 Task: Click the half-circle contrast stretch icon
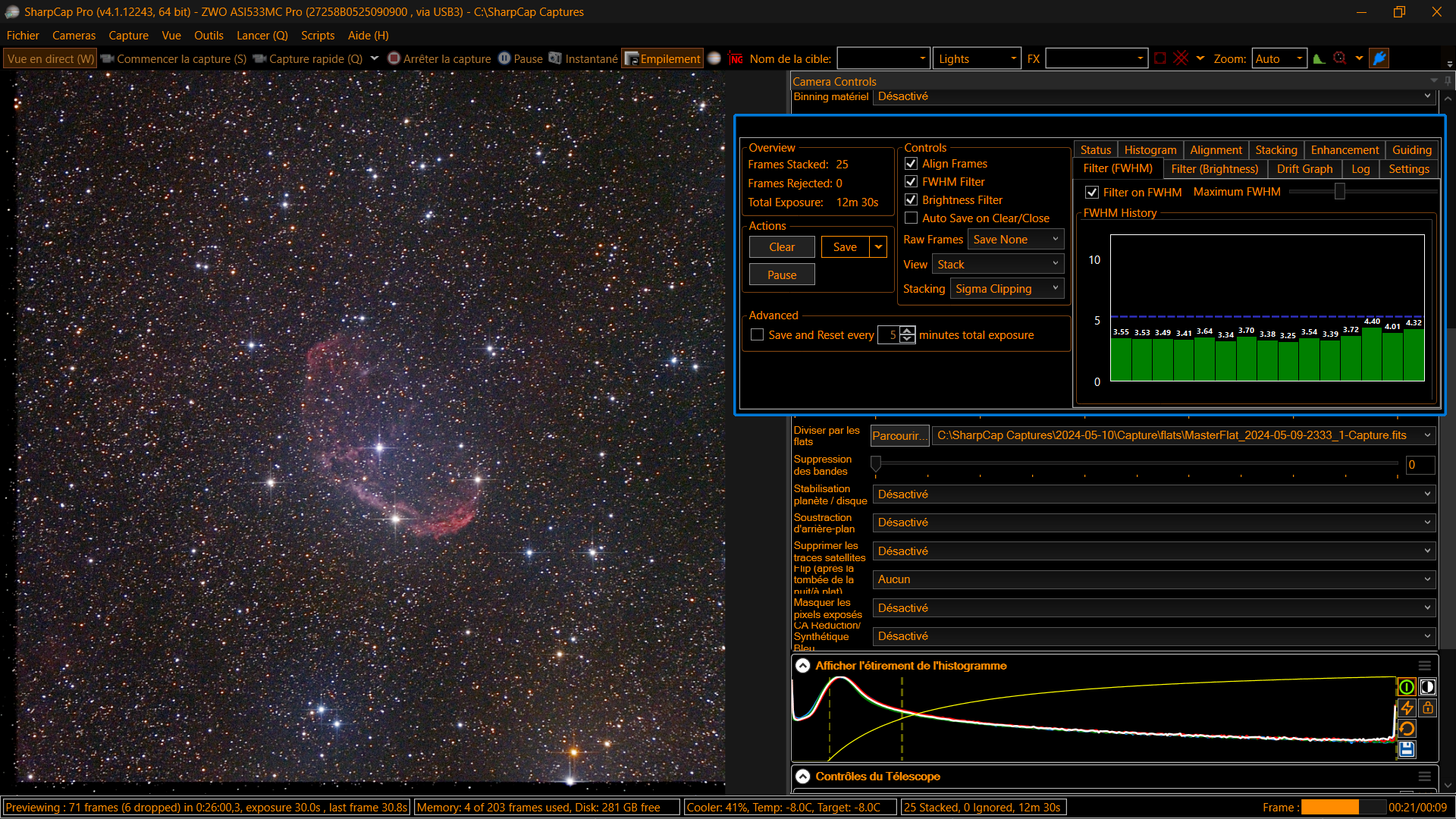[1427, 687]
